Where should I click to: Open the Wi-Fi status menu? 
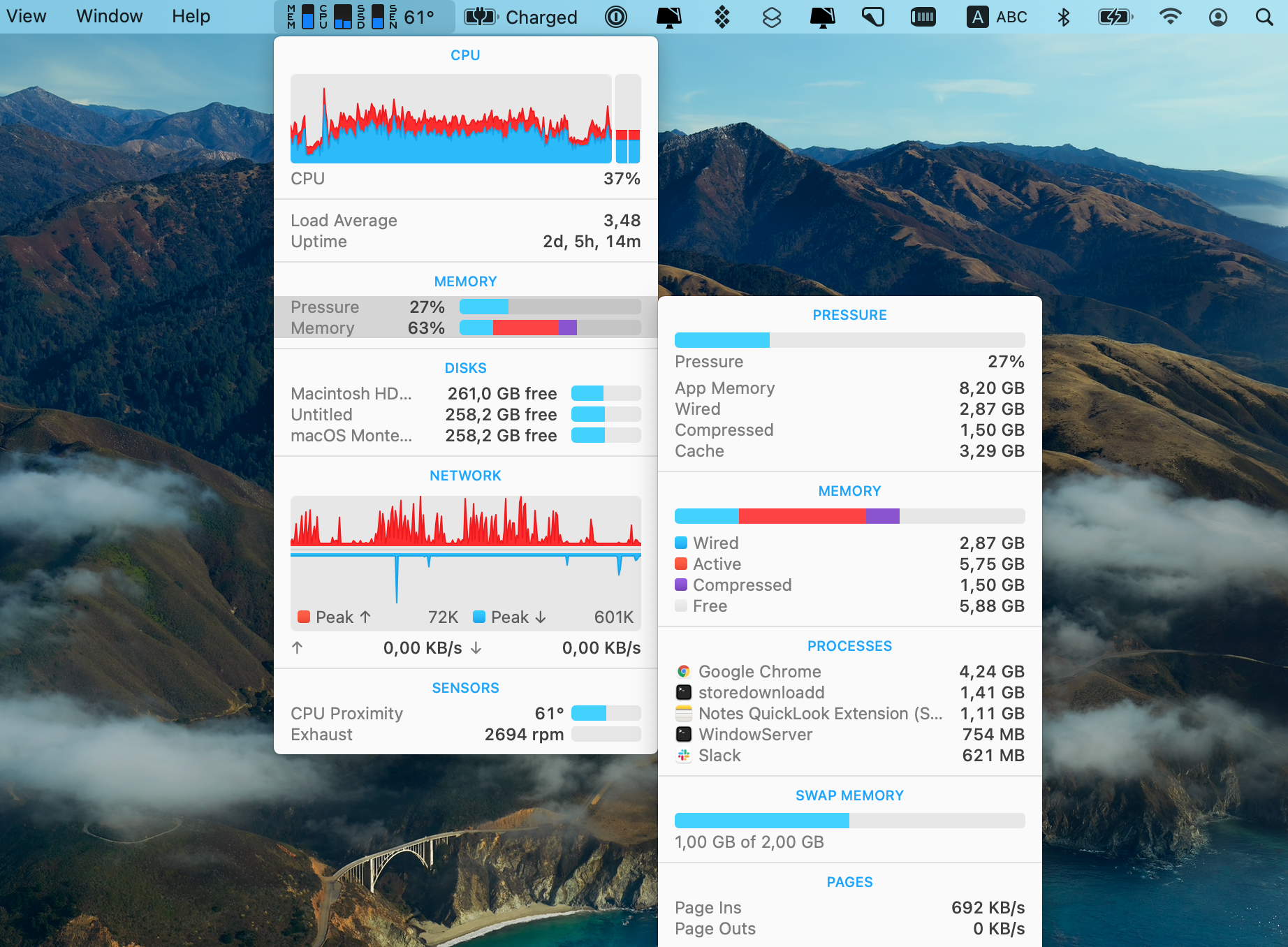(1170, 17)
